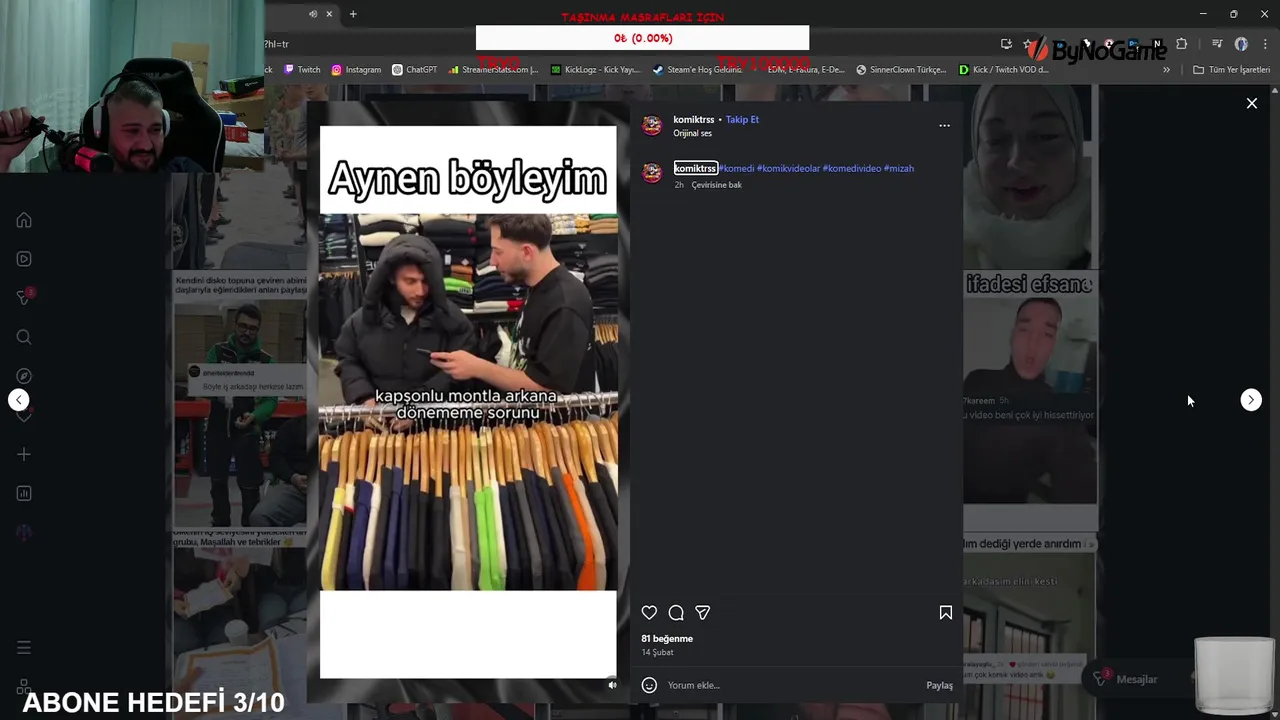Click the Paylaş post comment button

coord(939,685)
